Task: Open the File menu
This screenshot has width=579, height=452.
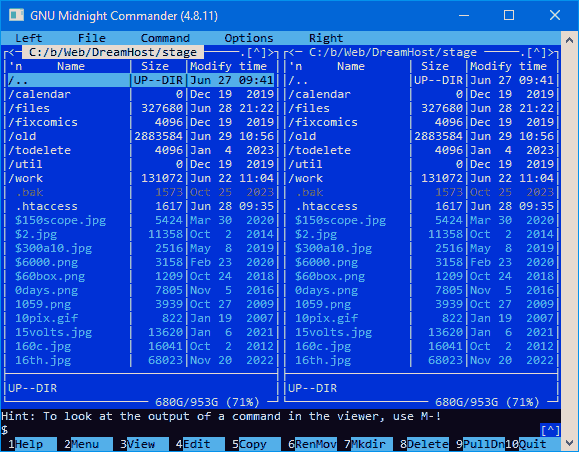Action: tap(92, 38)
